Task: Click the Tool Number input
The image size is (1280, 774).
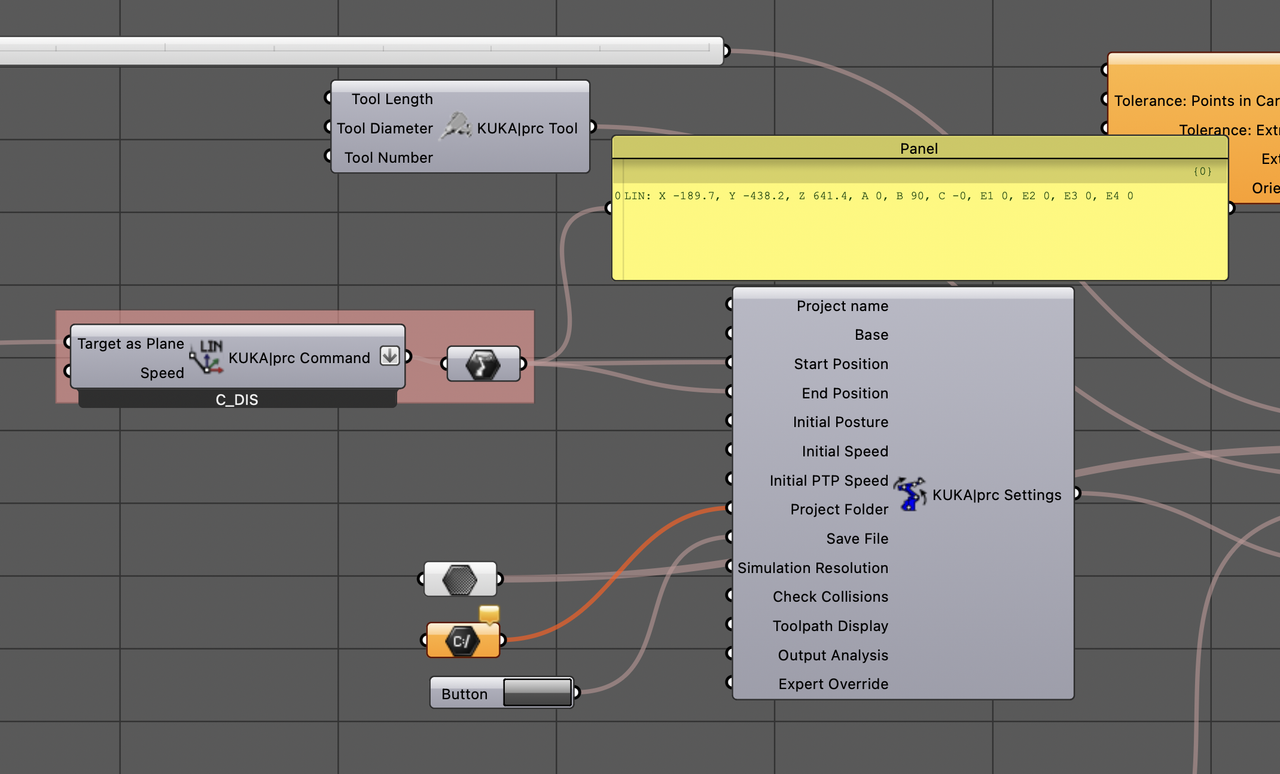Action: [389, 157]
